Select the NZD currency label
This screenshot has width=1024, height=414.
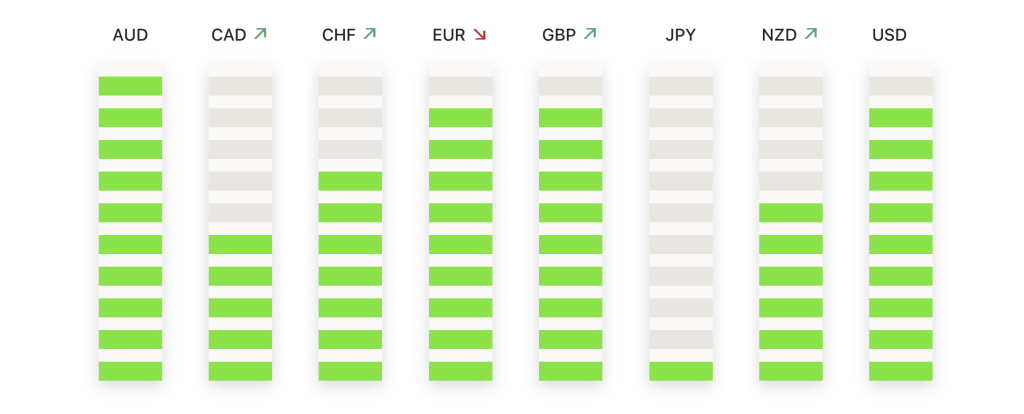pos(779,35)
